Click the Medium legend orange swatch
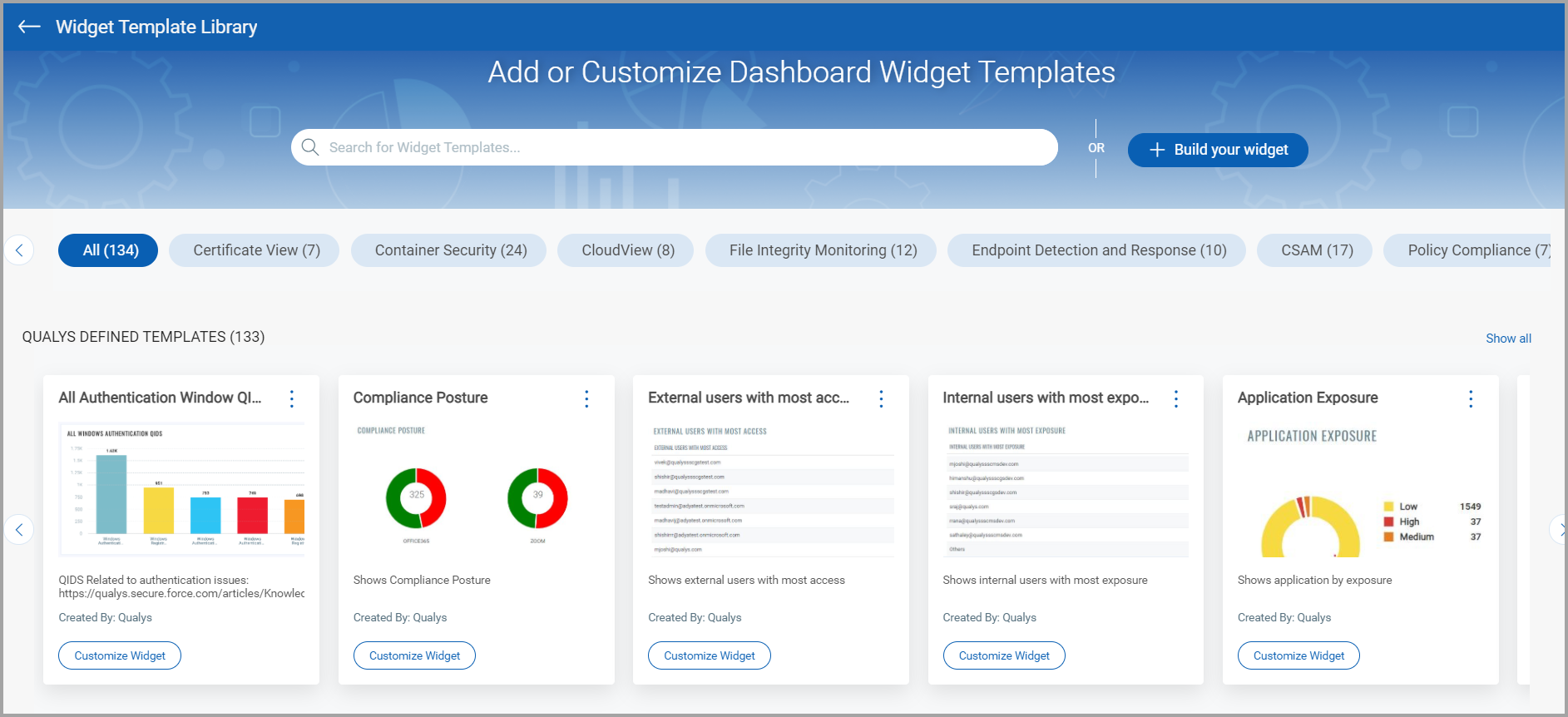The height and width of the screenshot is (717, 1568). (1388, 537)
